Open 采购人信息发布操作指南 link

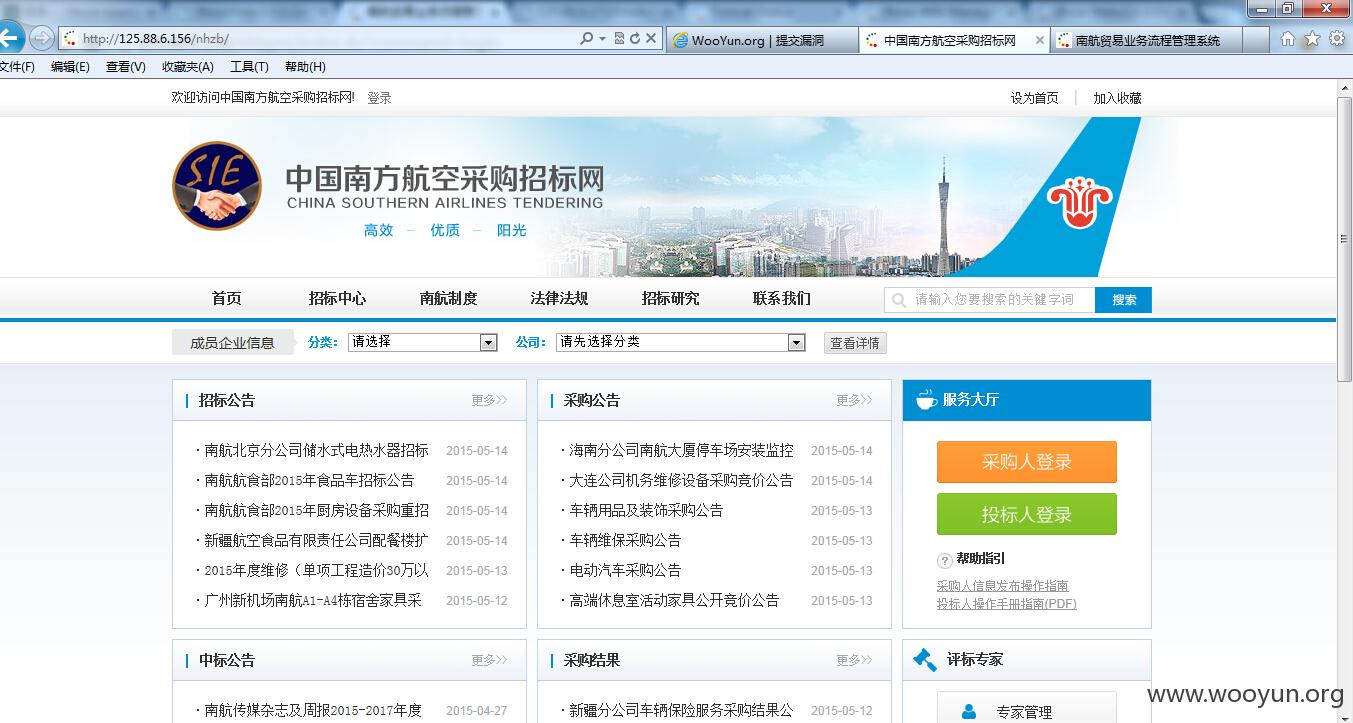pyautogui.click(x=1002, y=586)
